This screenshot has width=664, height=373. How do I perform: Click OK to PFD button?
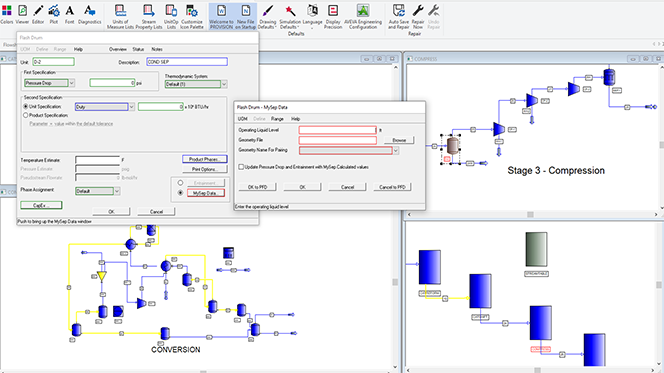click(257, 187)
